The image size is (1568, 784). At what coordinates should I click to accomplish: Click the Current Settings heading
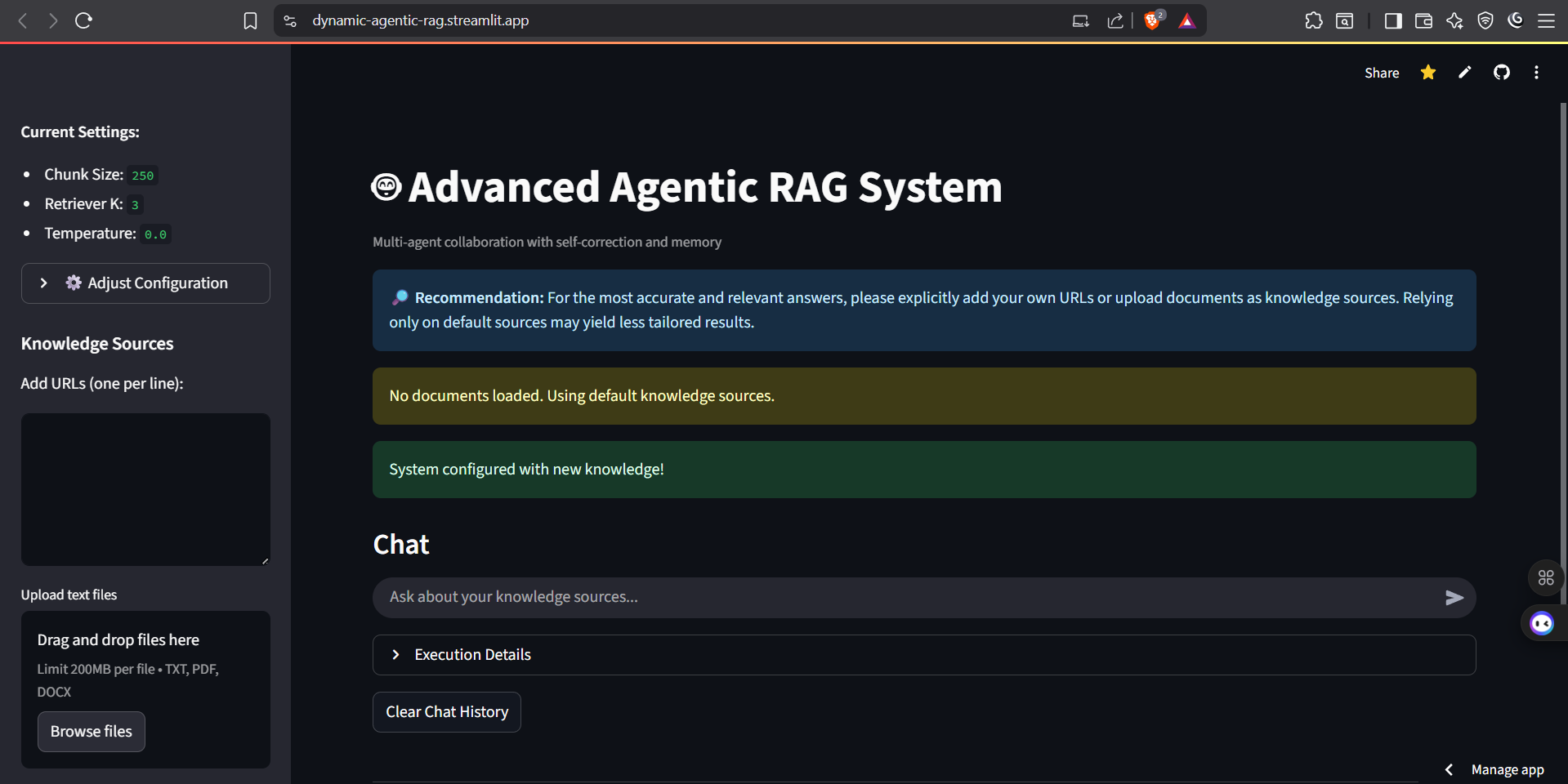pos(80,132)
